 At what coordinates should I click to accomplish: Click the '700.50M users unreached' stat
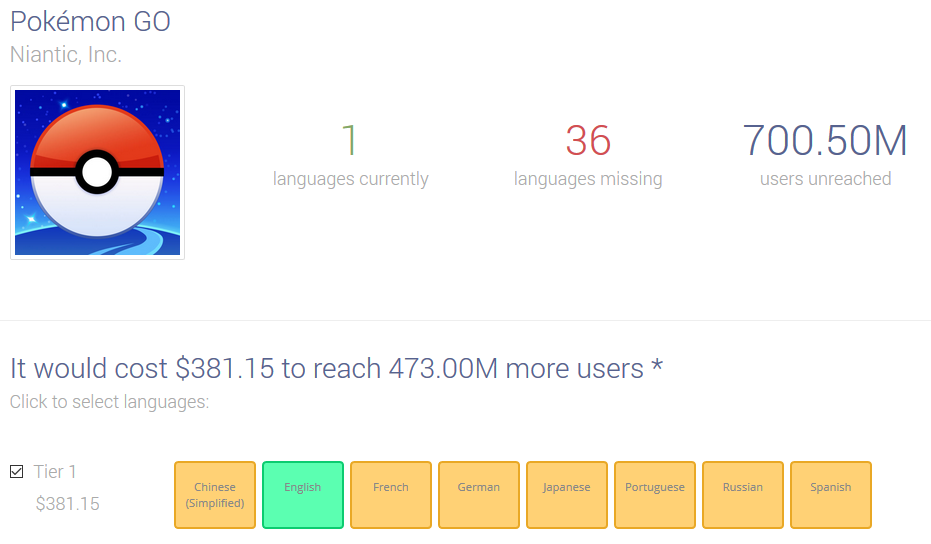click(x=825, y=156)
